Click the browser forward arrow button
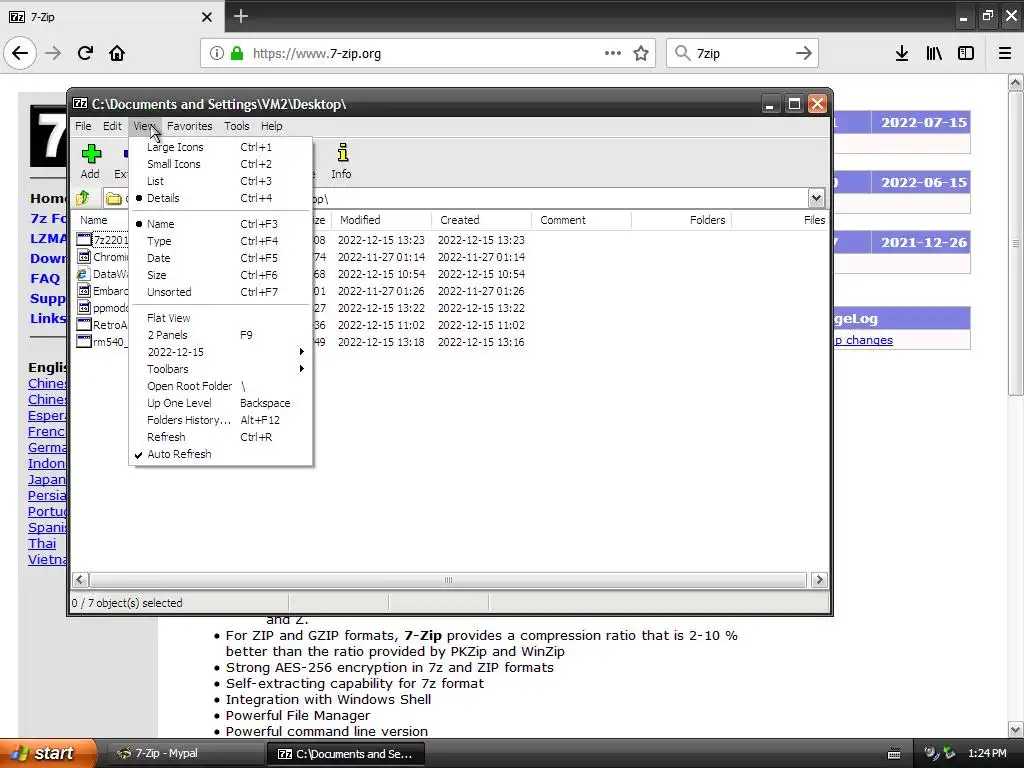This screenshot has width=1024, height=768. tap(53, 53)
